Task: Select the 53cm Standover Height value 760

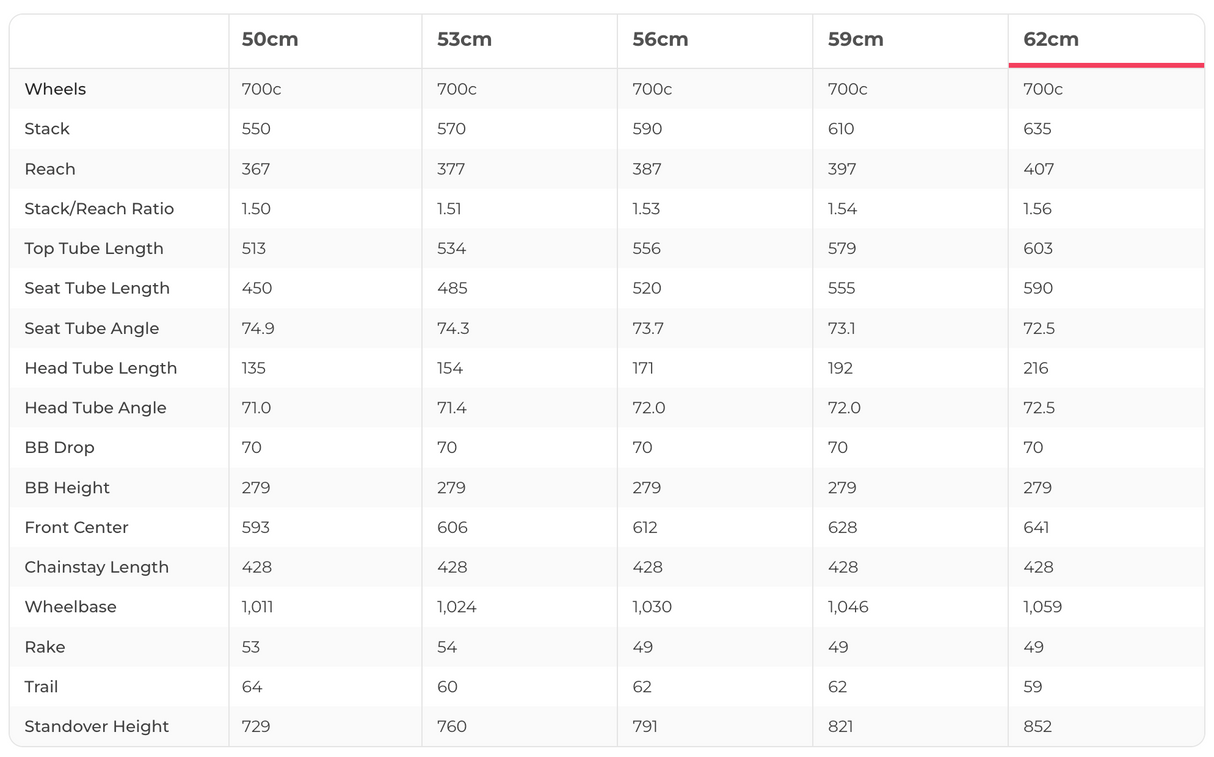Action: click(452, 727)
